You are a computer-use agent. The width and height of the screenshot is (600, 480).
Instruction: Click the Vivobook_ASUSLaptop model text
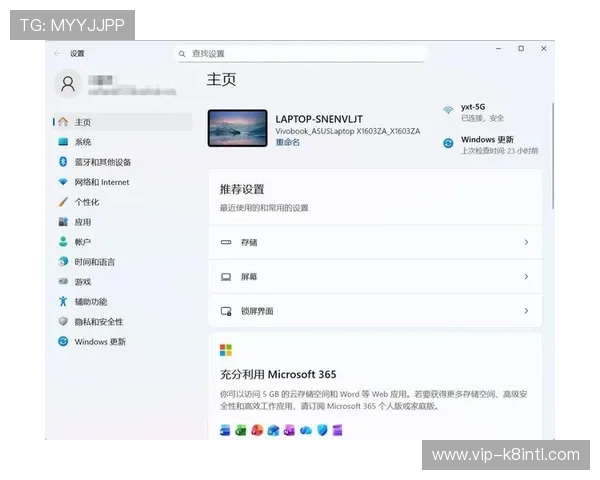click(x=347, y=131)
